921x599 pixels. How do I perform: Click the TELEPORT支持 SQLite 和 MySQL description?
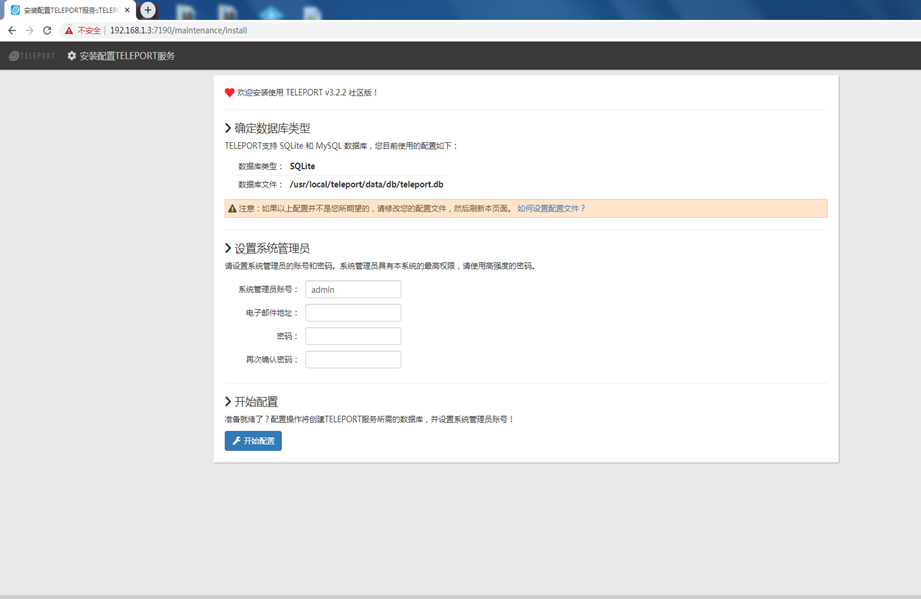341,146
